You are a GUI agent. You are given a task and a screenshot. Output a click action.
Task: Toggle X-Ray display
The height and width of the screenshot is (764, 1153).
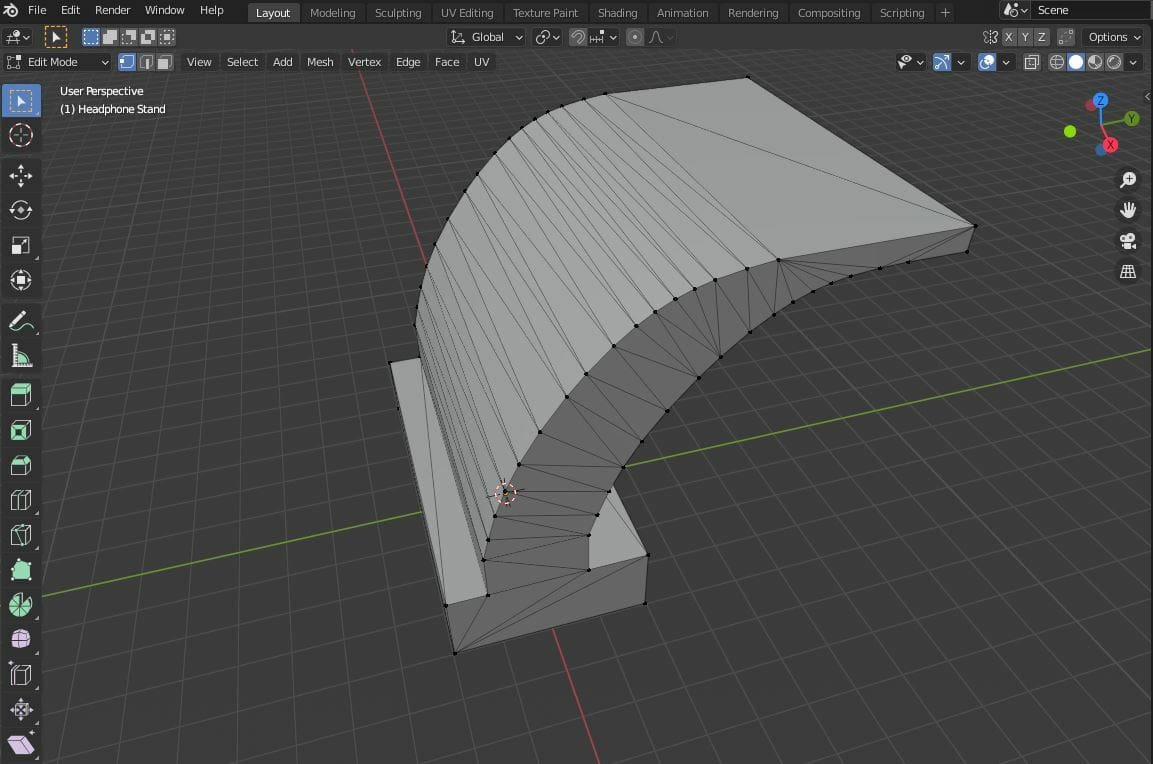tap(1032, 62)
